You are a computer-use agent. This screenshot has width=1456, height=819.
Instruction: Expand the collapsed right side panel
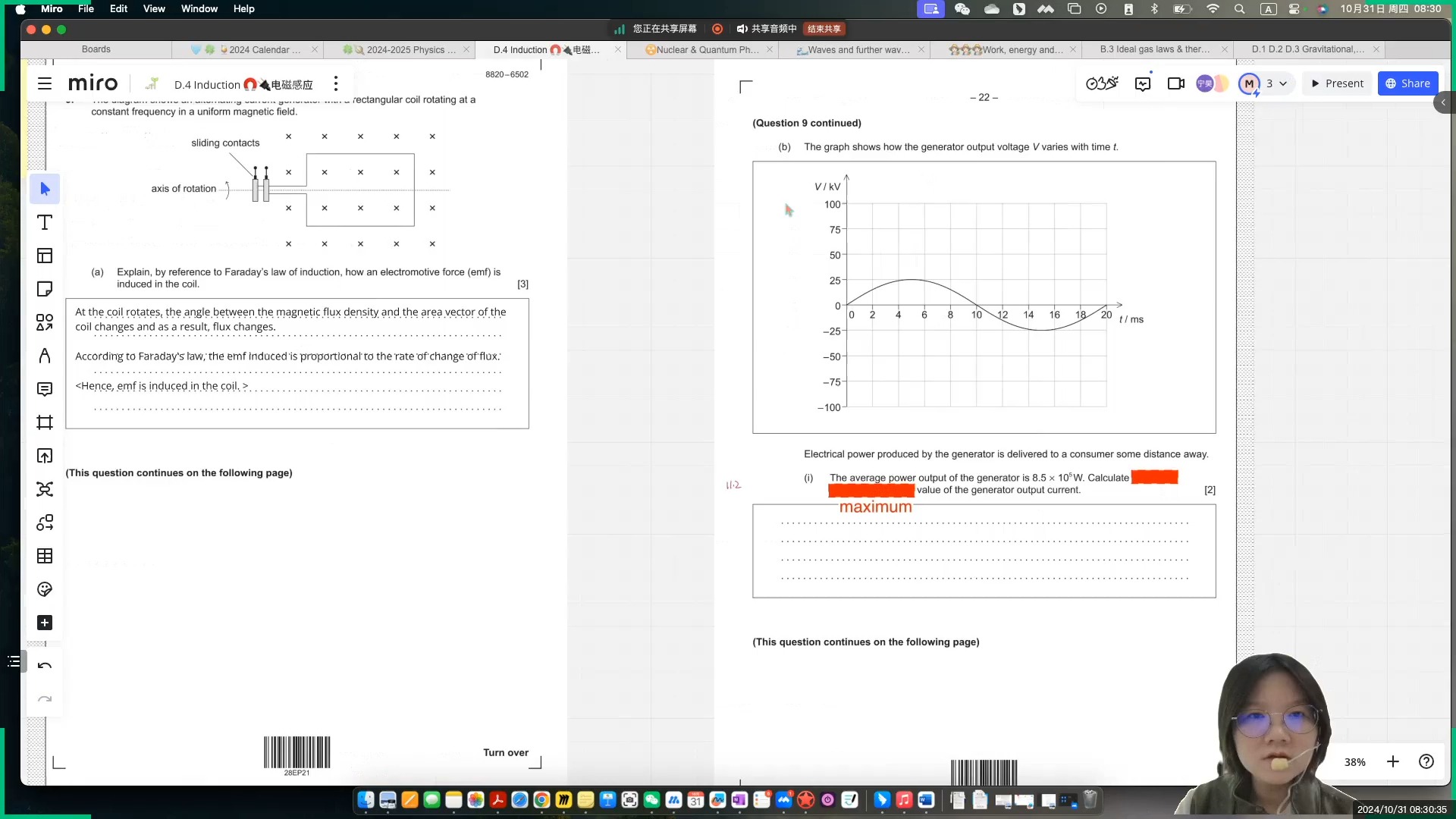(x=1444, y=102)
